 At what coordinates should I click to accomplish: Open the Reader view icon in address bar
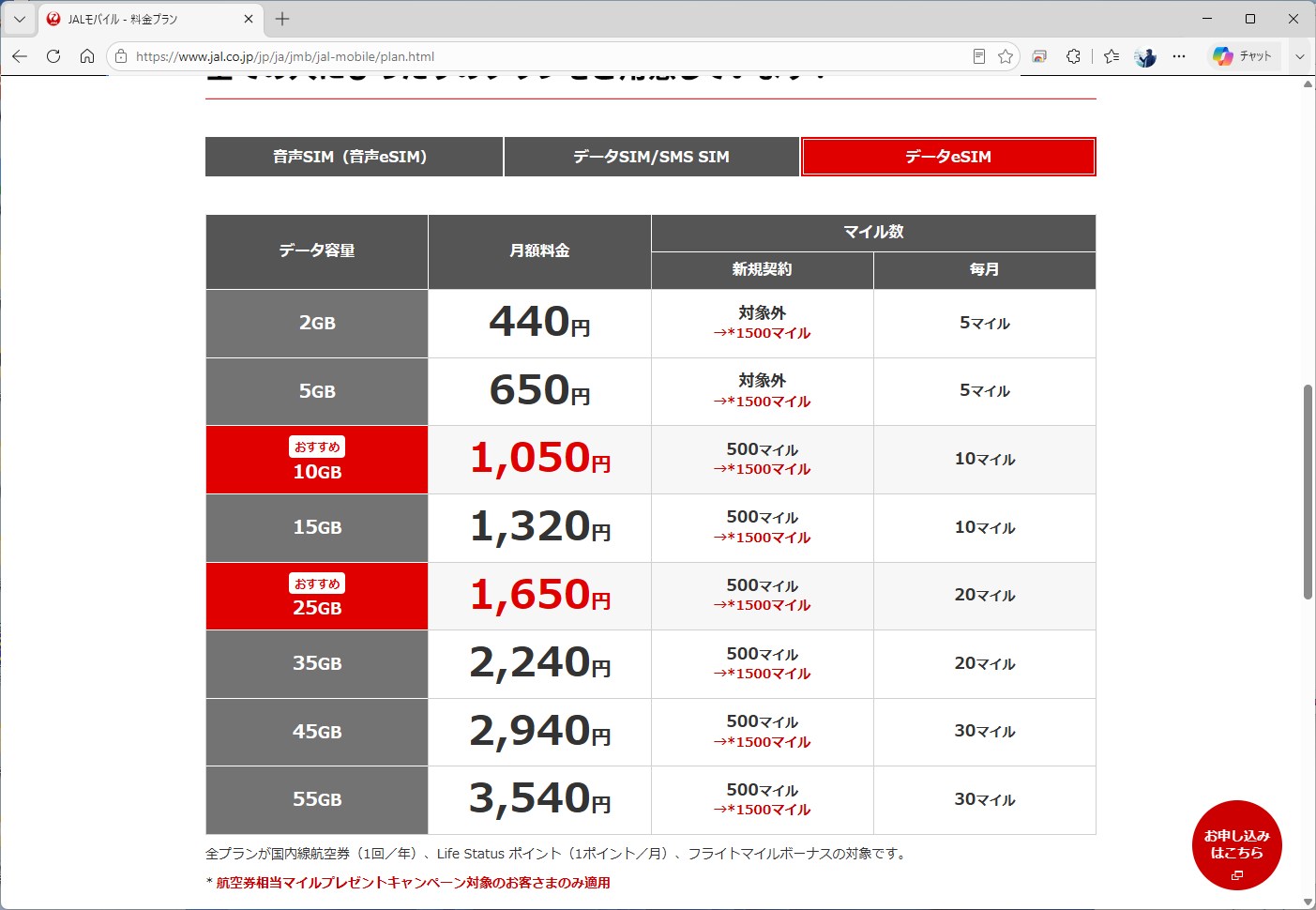click(978, 56)
